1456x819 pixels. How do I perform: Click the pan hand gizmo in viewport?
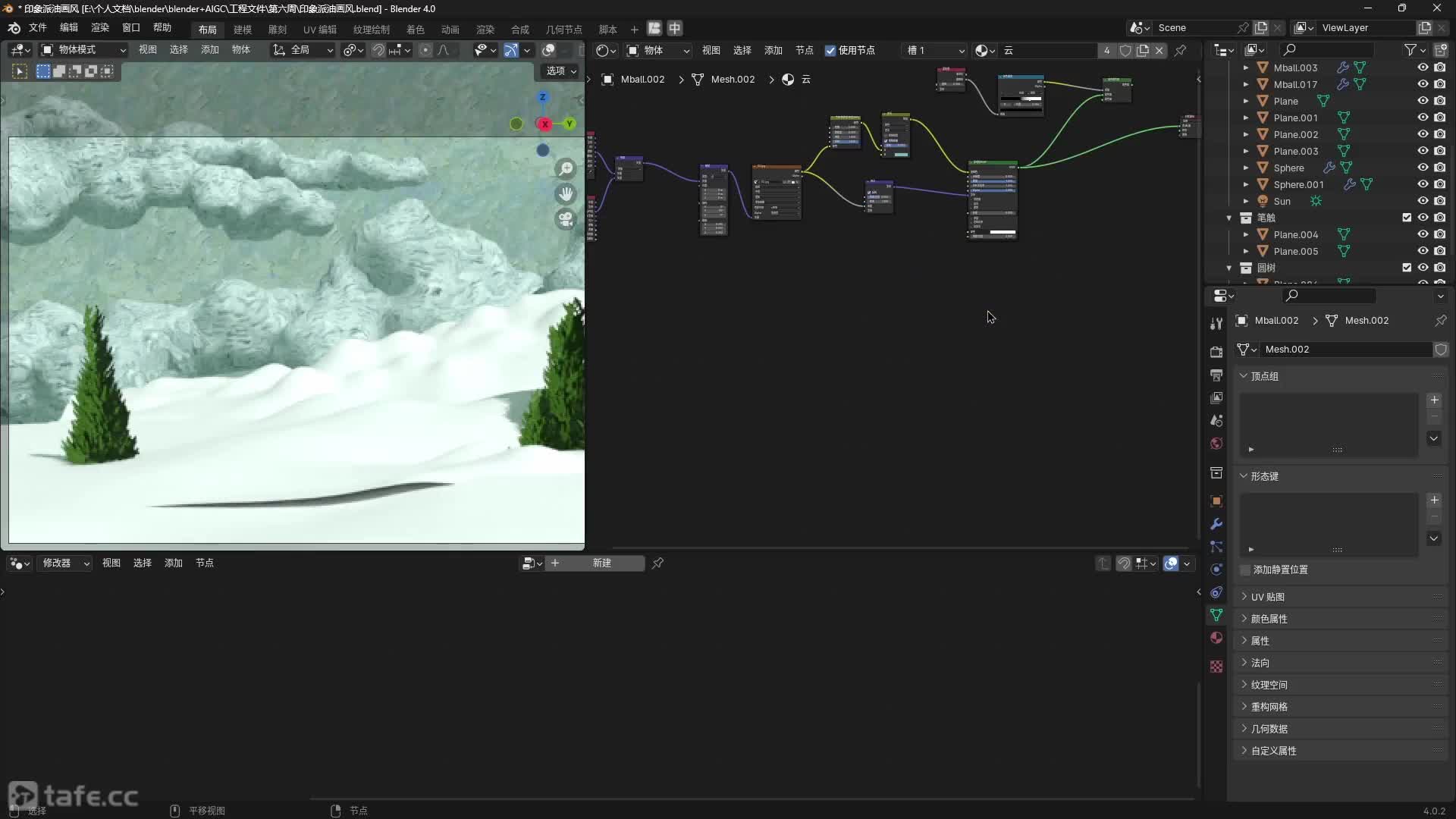[x=566, y=194]
